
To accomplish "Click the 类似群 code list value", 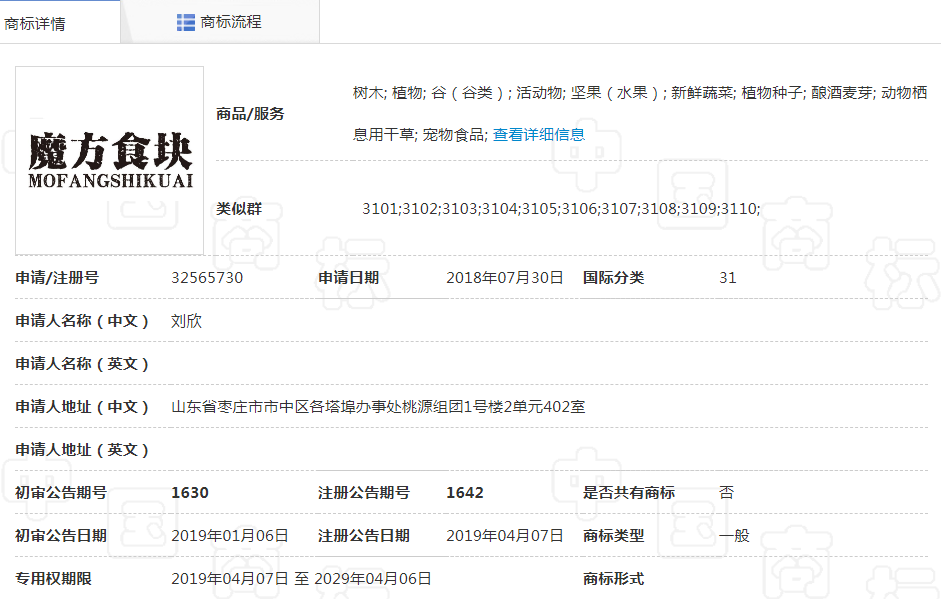I will (x=561, y=209).
